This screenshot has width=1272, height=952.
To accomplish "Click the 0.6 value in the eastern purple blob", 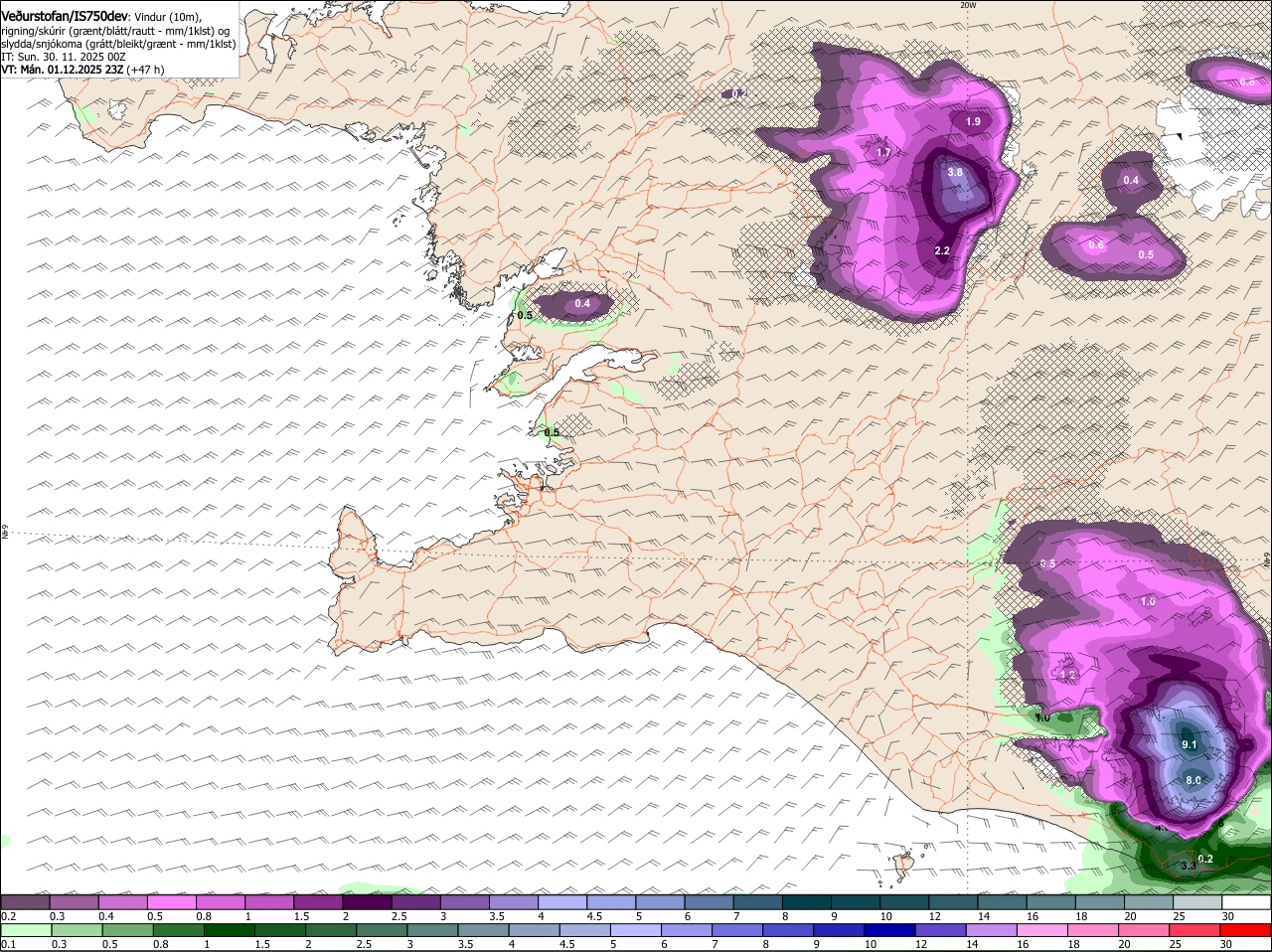I will (x=1096, y=245).
